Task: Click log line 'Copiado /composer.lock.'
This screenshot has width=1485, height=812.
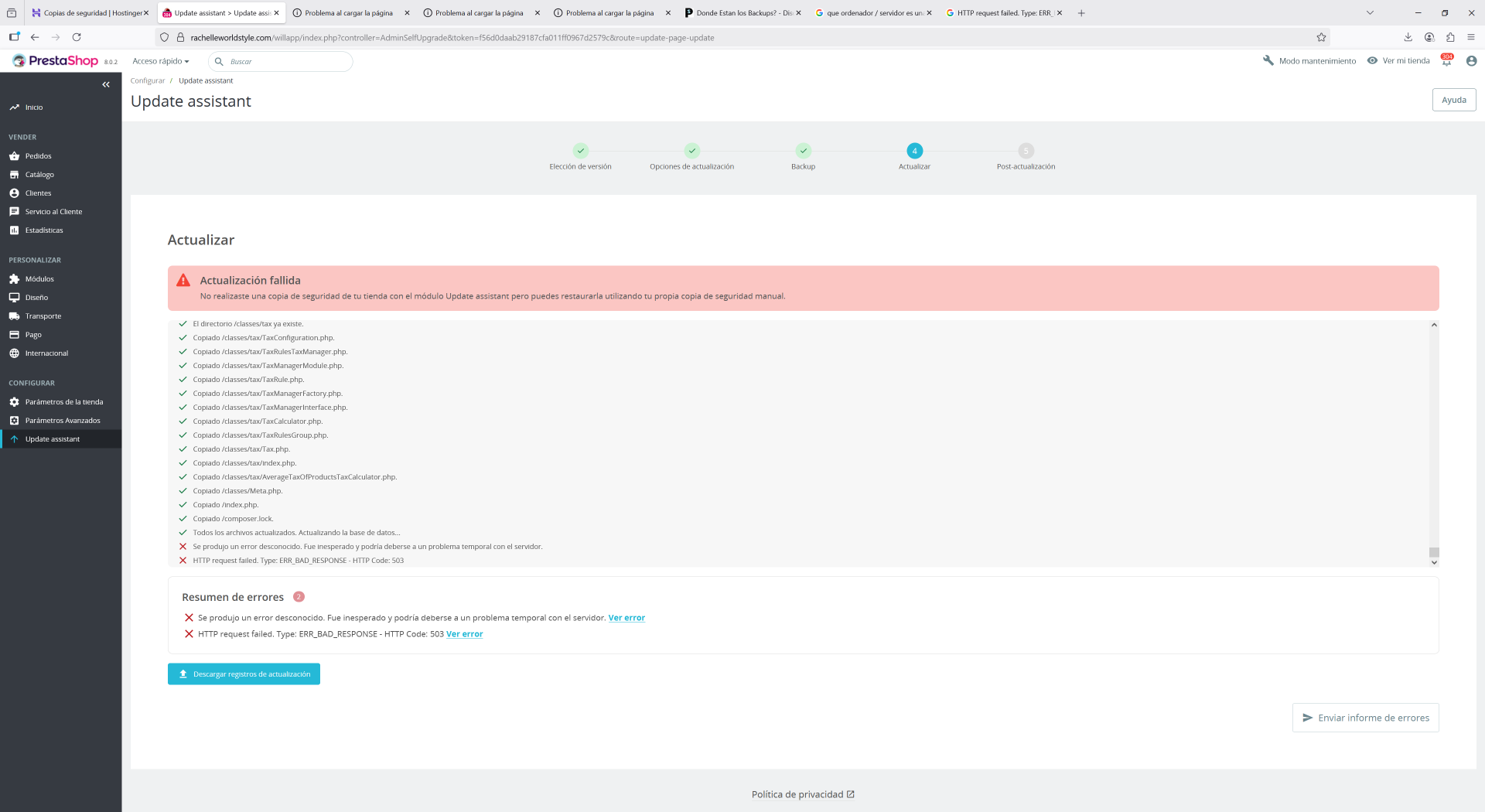Action: pyautogui.click(x=233, y=519)
